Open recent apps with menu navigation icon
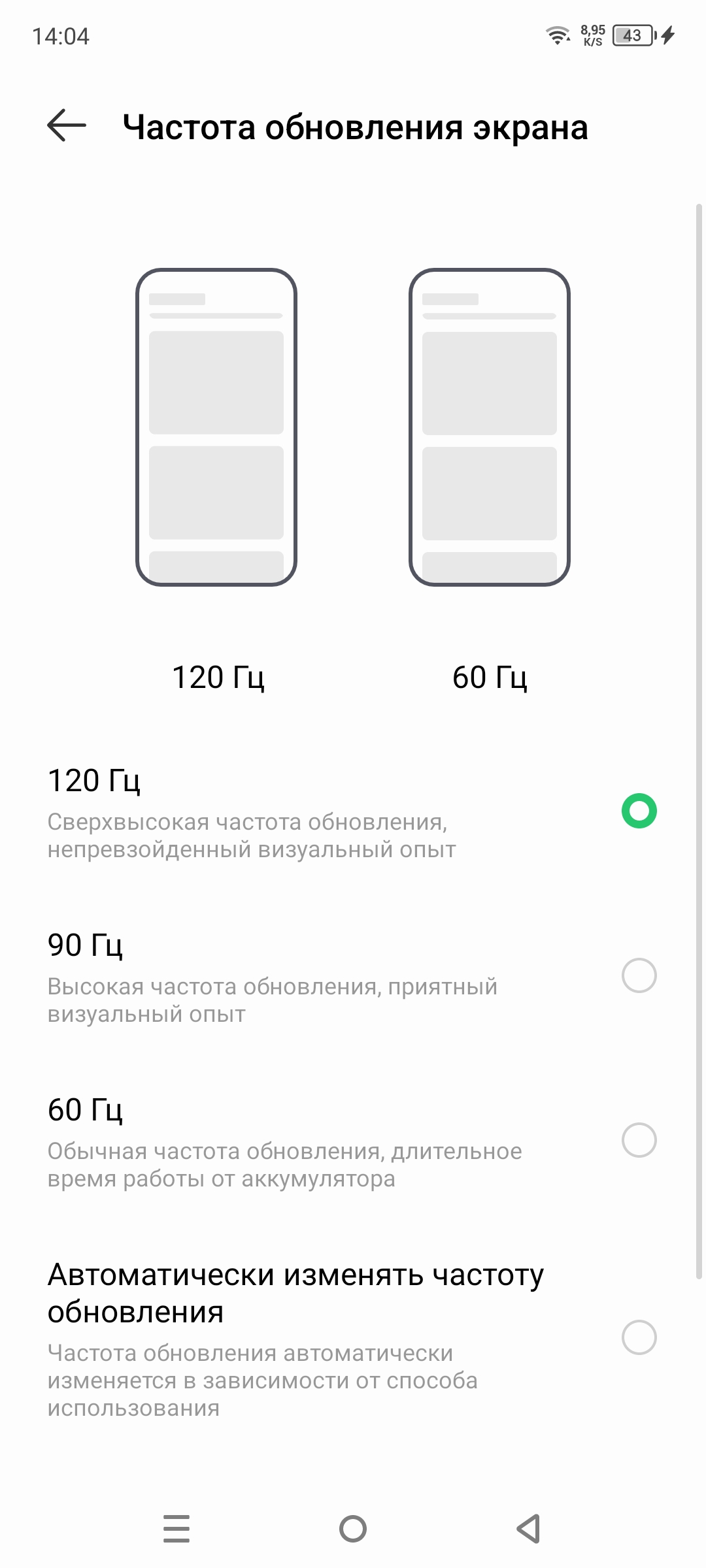This screenshot has height=1568, width=706. (176, 1529)
